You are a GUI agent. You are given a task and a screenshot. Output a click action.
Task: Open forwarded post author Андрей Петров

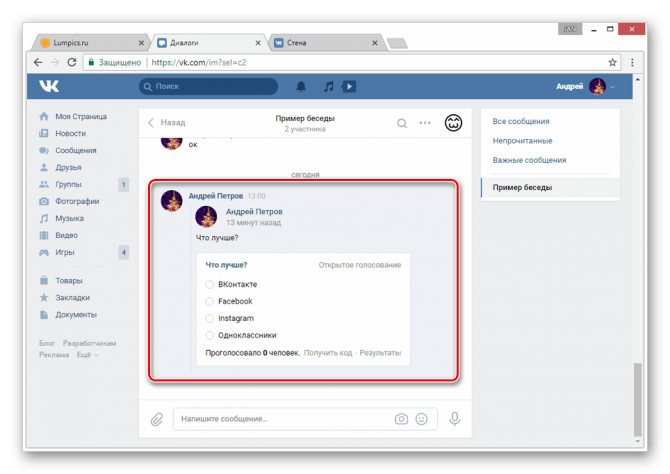(x=254, y=212)
